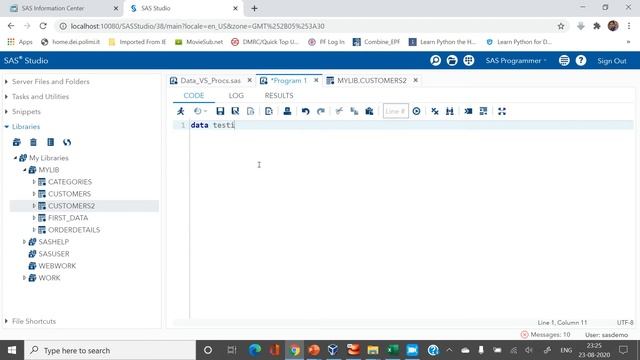This screenshot has height=360, width=640.
Task: Clear all code with the X icon
Action: click(x=435, y=111)
